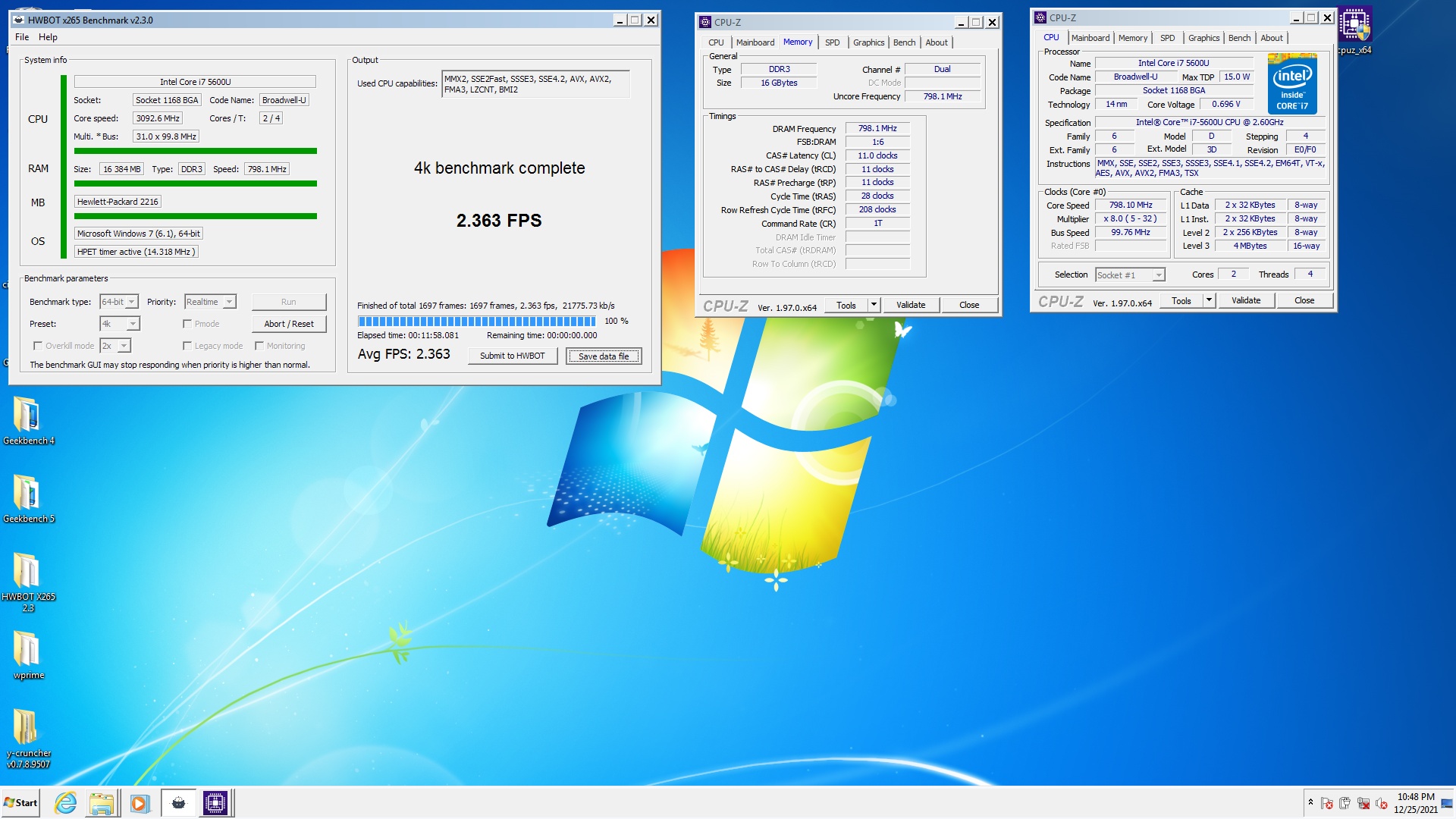Viewport: 1456px width, 819px height.
Task: Click the Core Voltage 0.696 V value
Action: coord(1225,104)
